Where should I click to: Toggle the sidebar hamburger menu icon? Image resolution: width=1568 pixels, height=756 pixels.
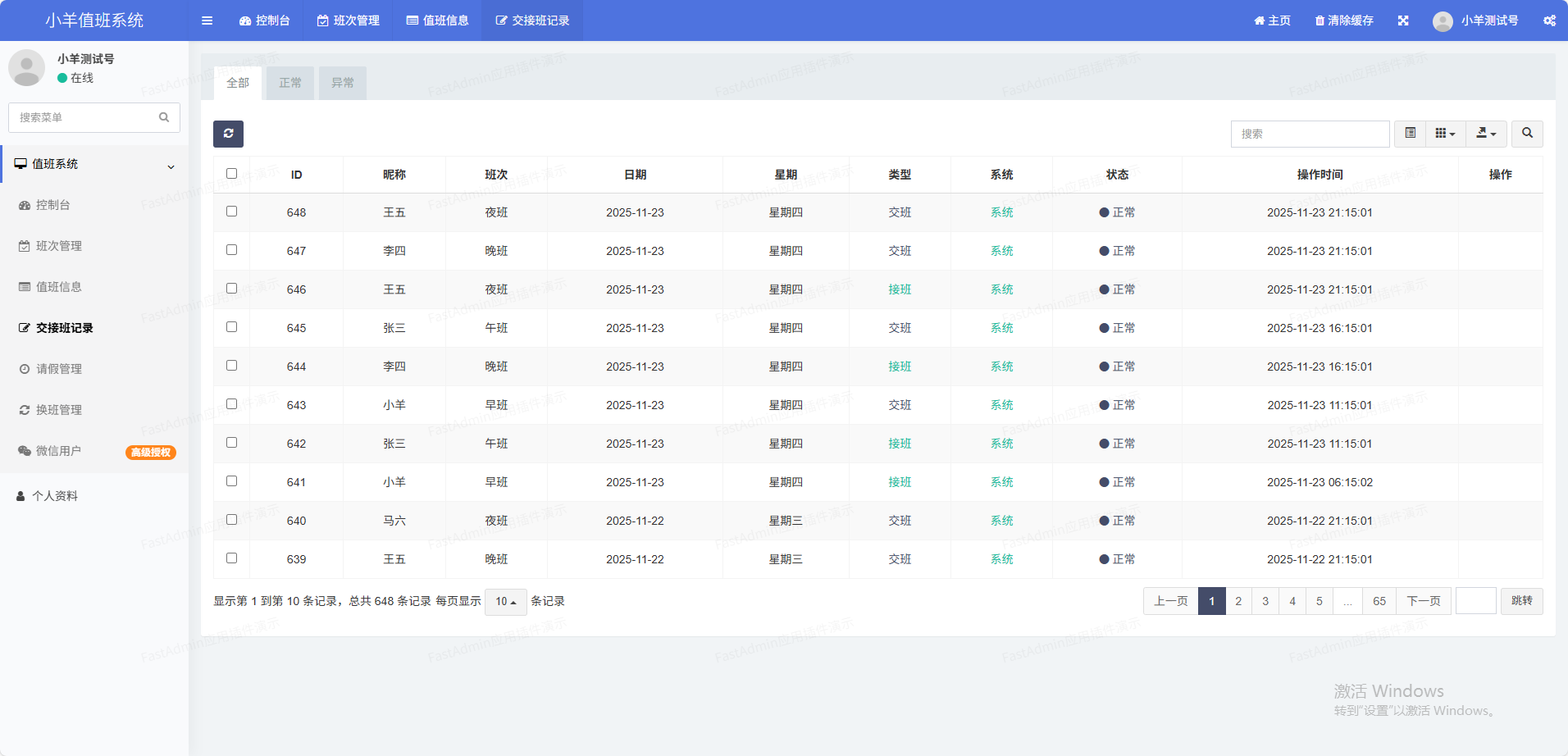207,20
